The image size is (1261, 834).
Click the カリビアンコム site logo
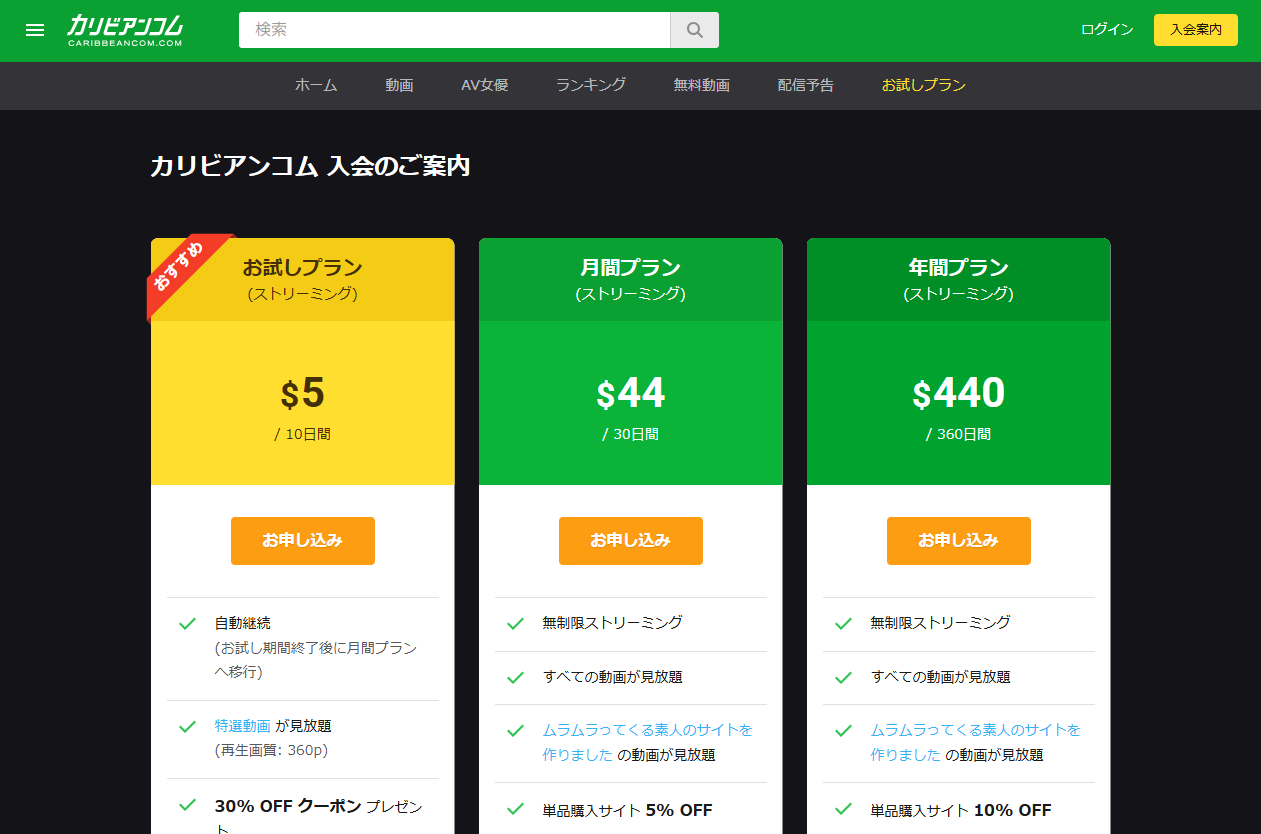click(125, 30)
